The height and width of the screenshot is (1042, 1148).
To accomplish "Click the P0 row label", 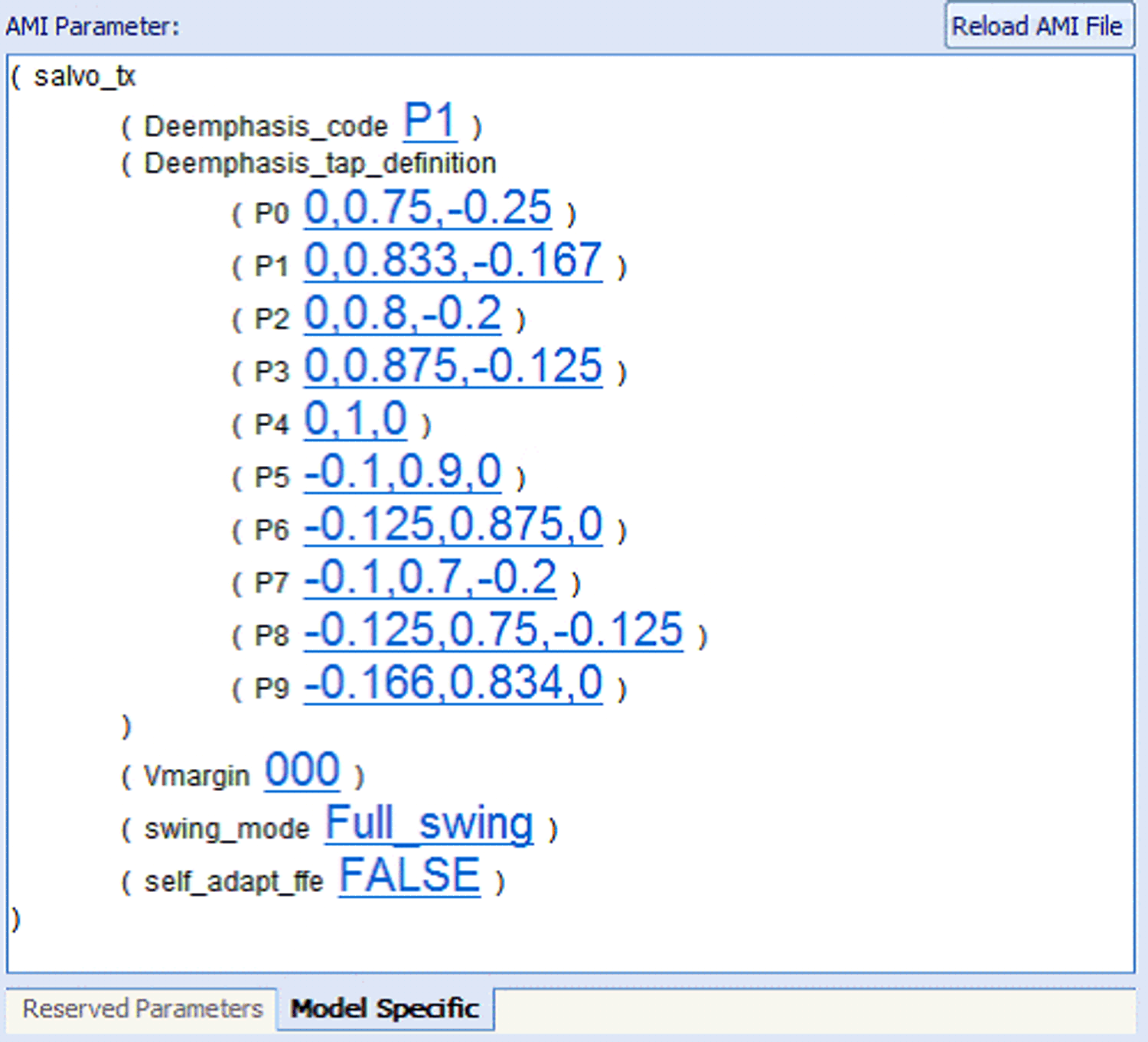I will pos(272,213).
